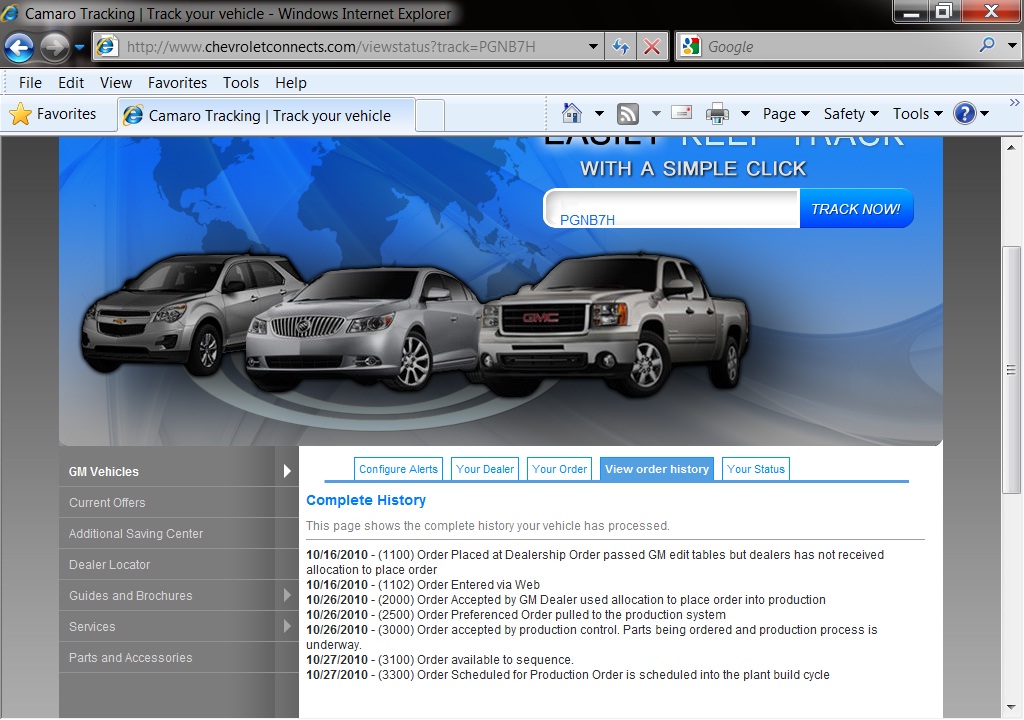1024x720 pixels.
Task: Click the tracking code field showing PGNB7H
Action: pos(671,209)
